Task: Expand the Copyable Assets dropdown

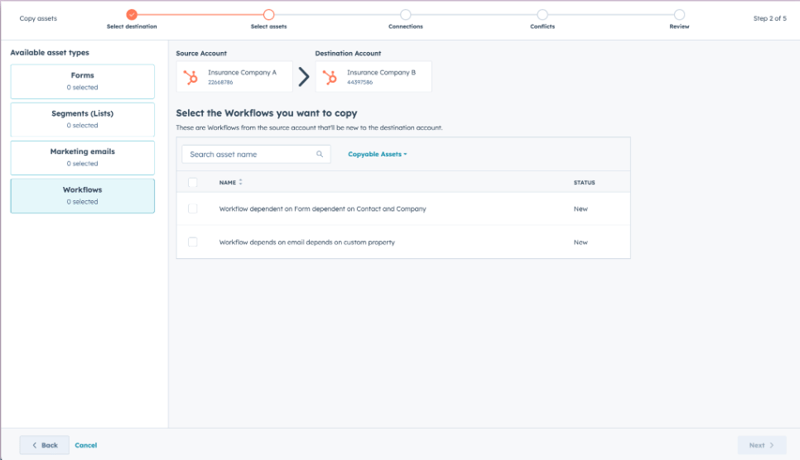Action: pos(377,155)
